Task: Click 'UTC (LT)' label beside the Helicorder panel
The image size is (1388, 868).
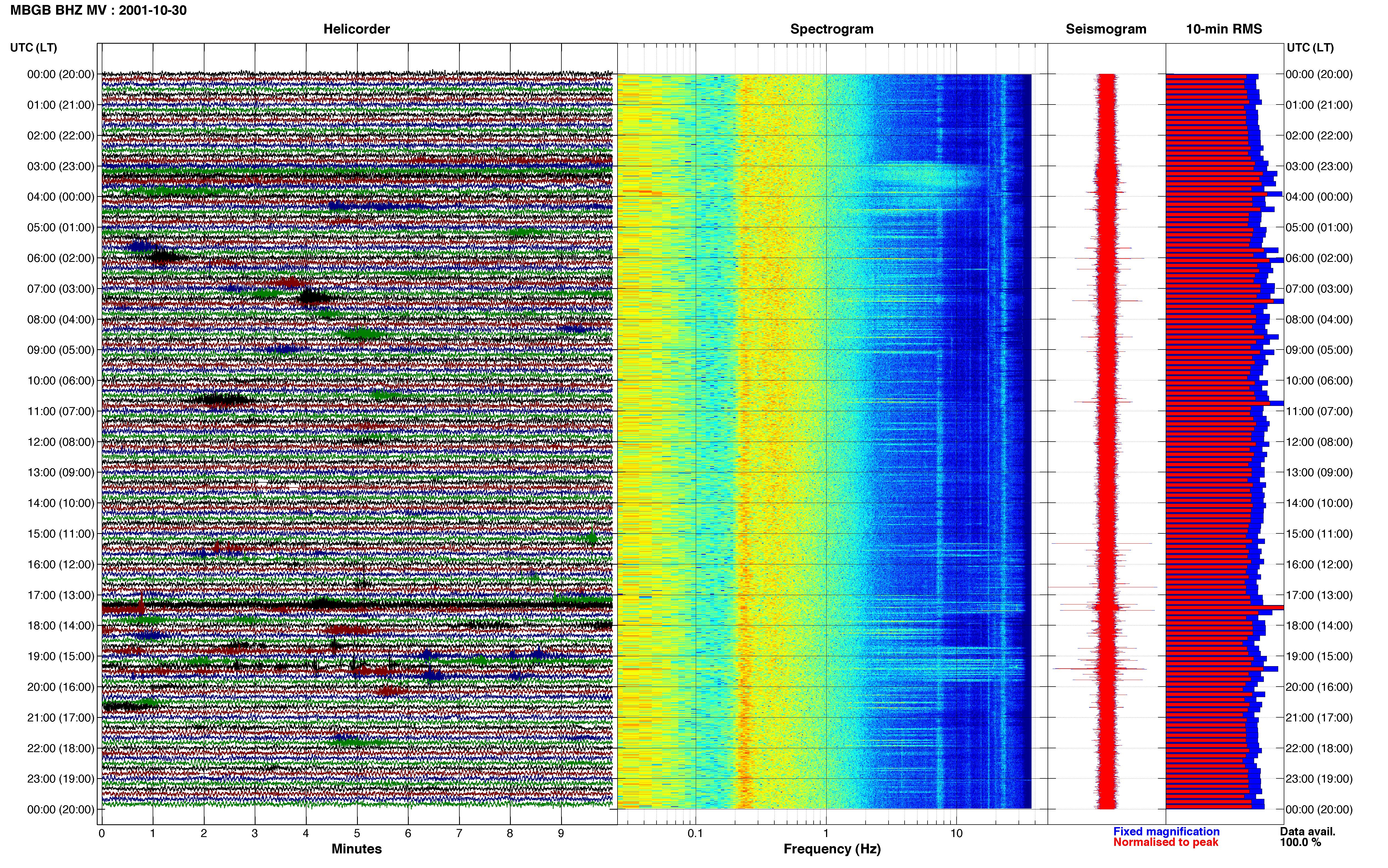Action: coord(34,48)
